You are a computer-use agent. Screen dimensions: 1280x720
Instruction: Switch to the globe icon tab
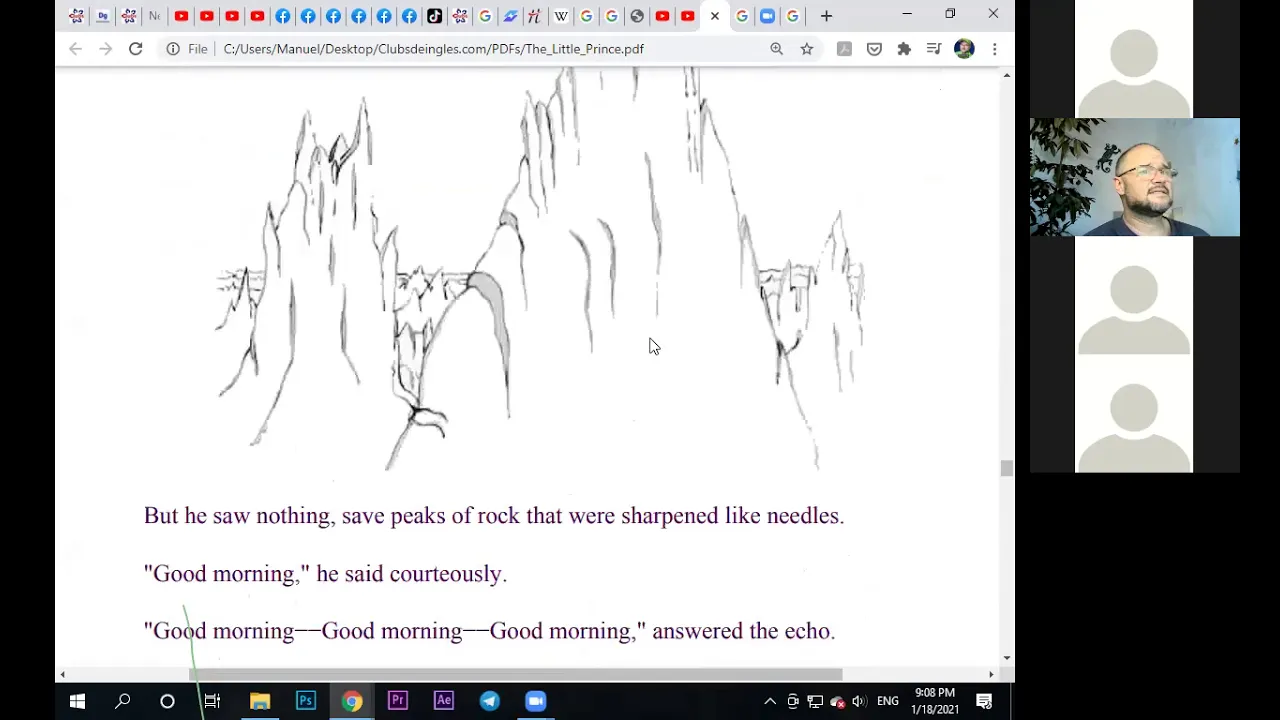pos(636,16)
